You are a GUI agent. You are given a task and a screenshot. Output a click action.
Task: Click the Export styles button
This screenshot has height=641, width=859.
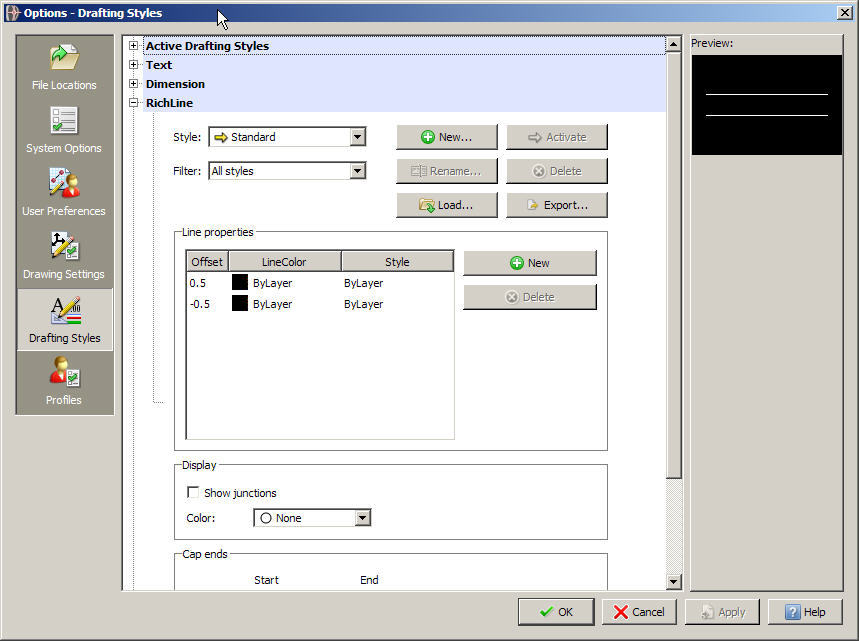pyautogui.click(x=556, y=205)
